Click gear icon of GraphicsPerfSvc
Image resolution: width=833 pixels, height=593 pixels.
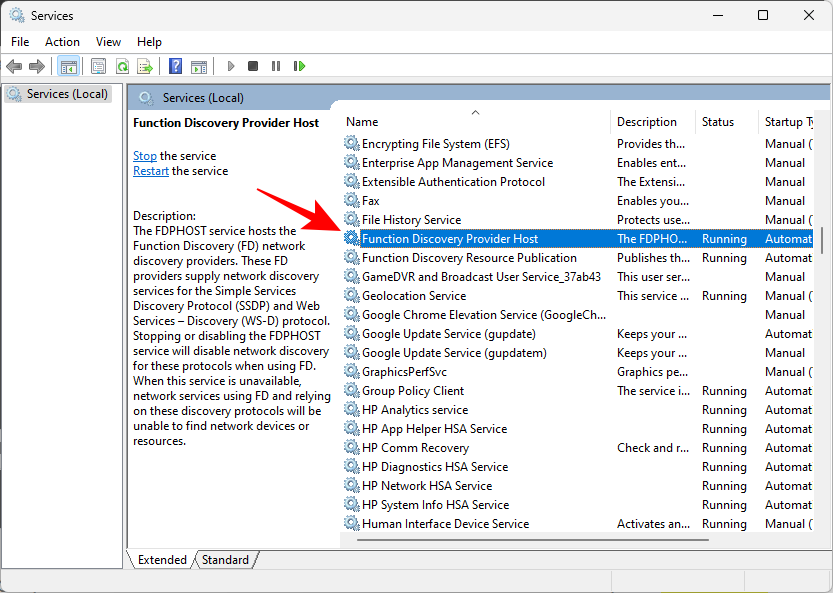351,371
